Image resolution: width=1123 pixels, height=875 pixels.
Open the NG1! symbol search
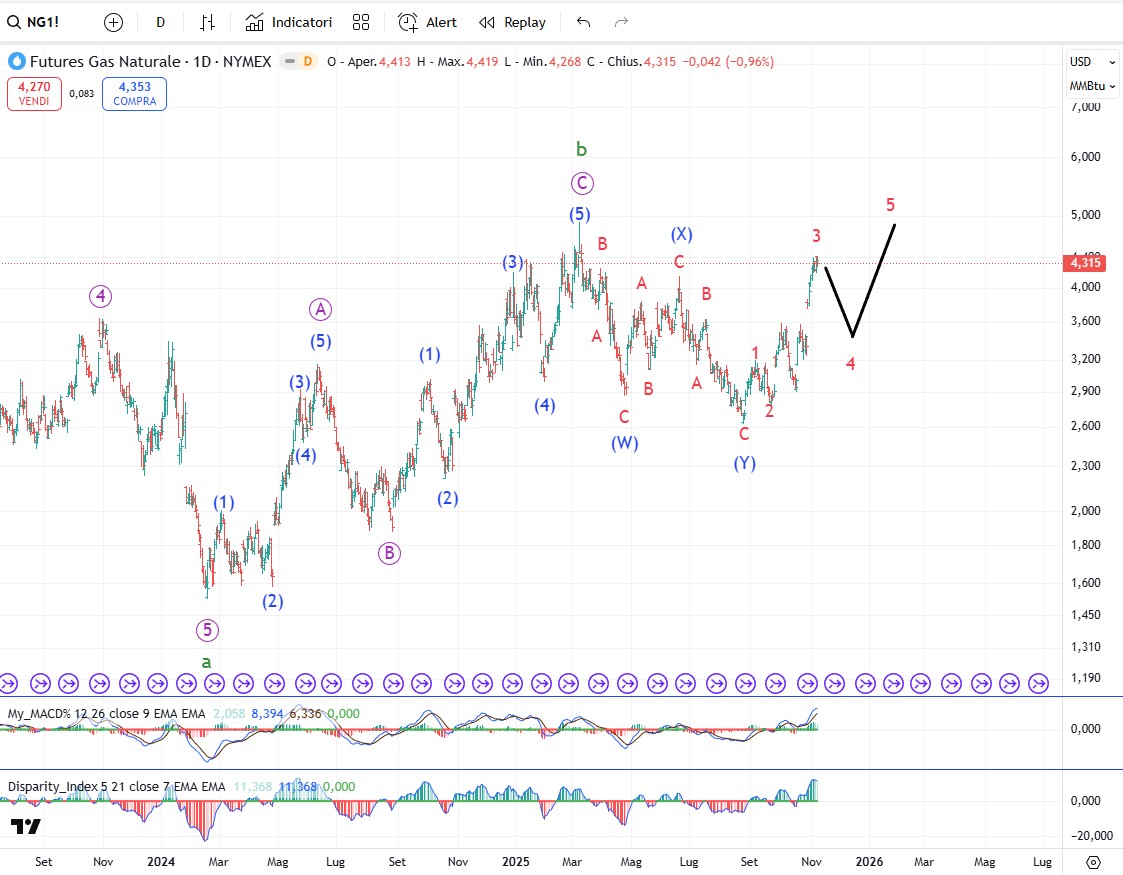click(x=42, y=22)
